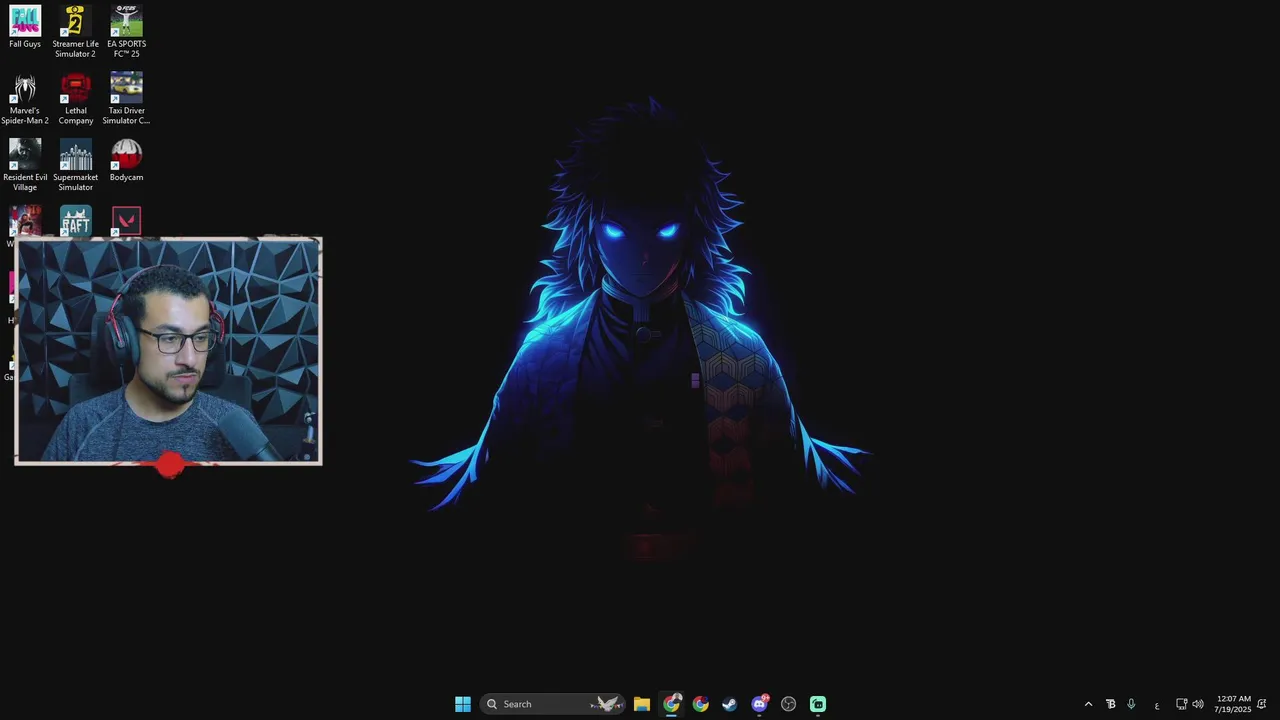Open the green Streamlabs taskbar icon
The height and width of the screenshot is (720, 1280).
[818, 704]
